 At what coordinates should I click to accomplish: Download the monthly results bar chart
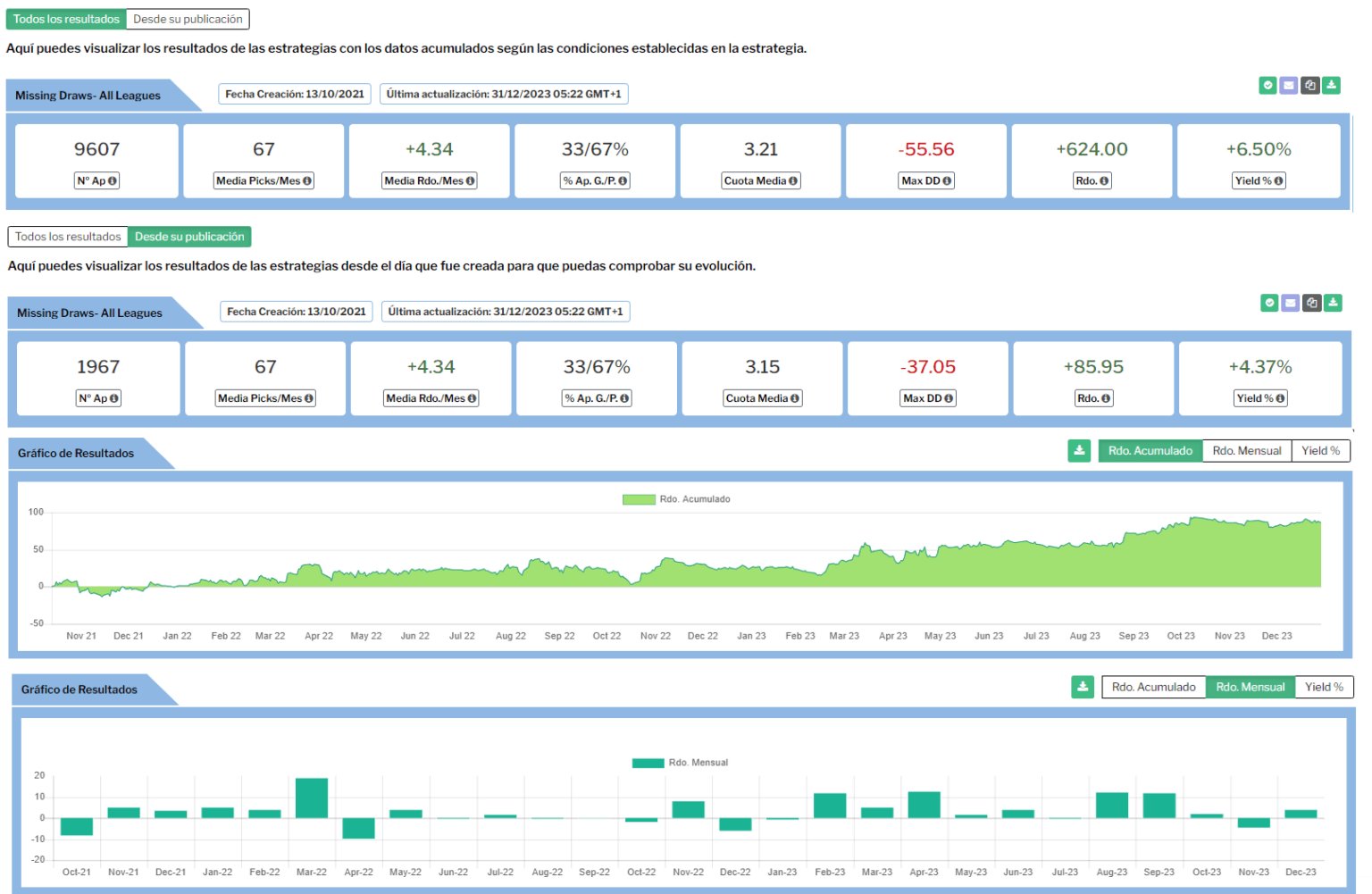pos(1083,687)
